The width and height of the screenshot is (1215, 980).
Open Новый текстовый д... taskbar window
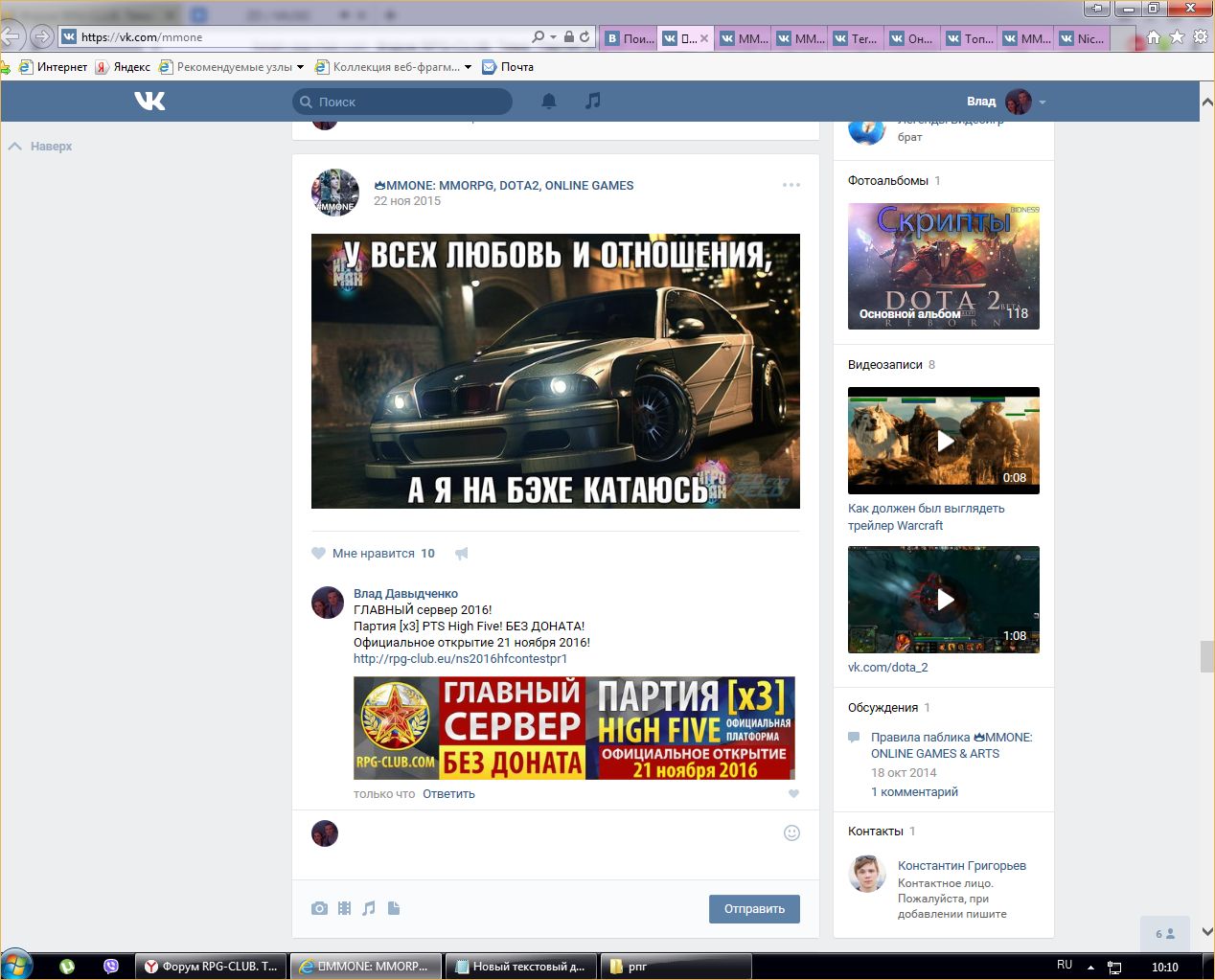[520, 967]
